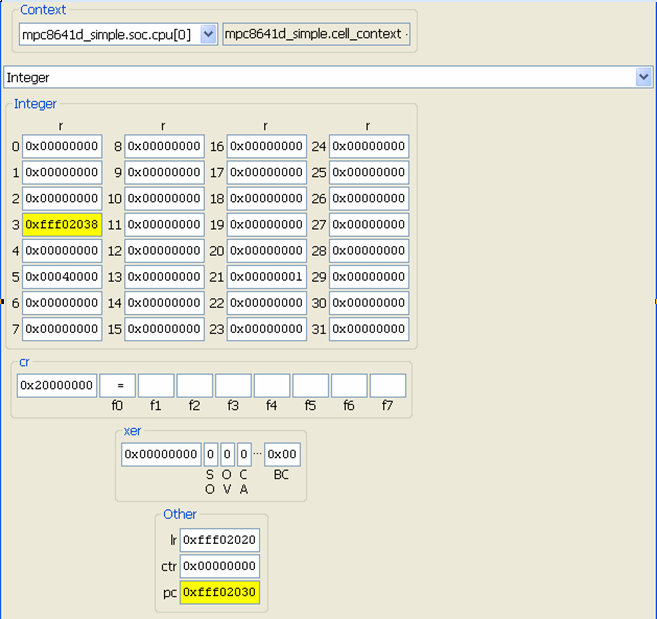
Task: Click cr field f5 box
Action: [310, 386]
